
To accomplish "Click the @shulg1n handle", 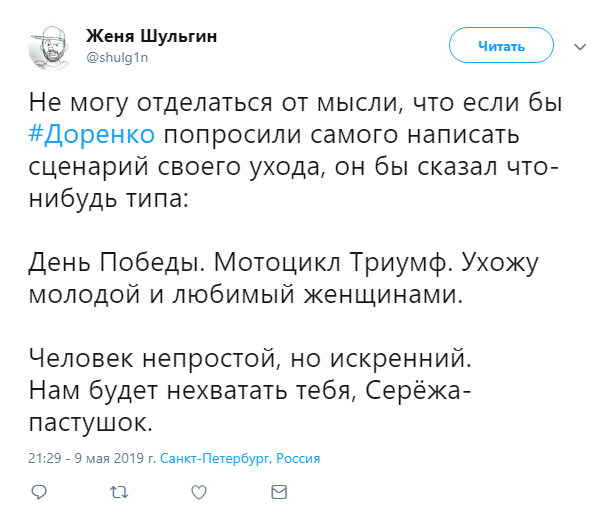I will click(117, 58).
